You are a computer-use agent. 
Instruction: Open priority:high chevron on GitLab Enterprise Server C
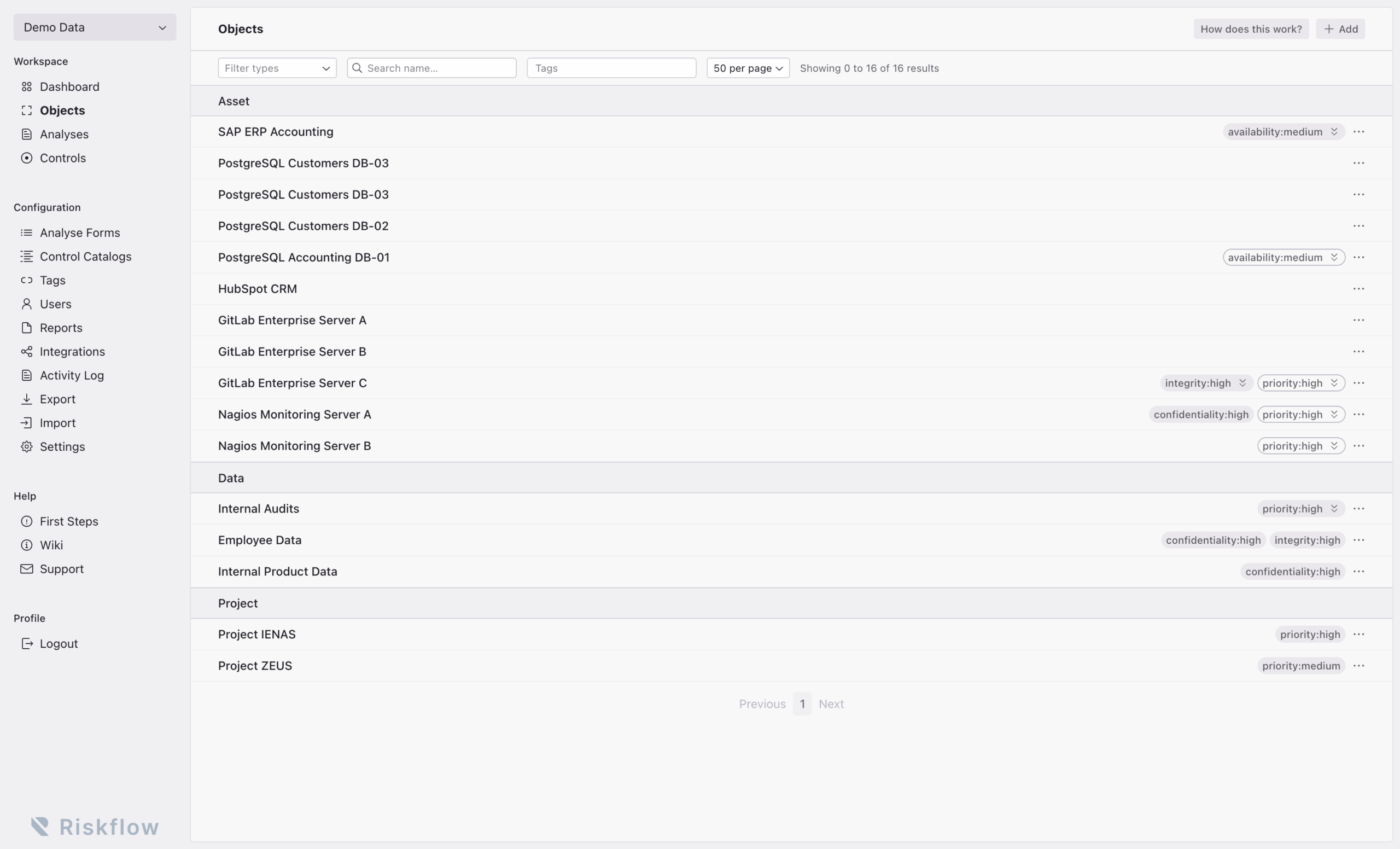(1334, 382)
